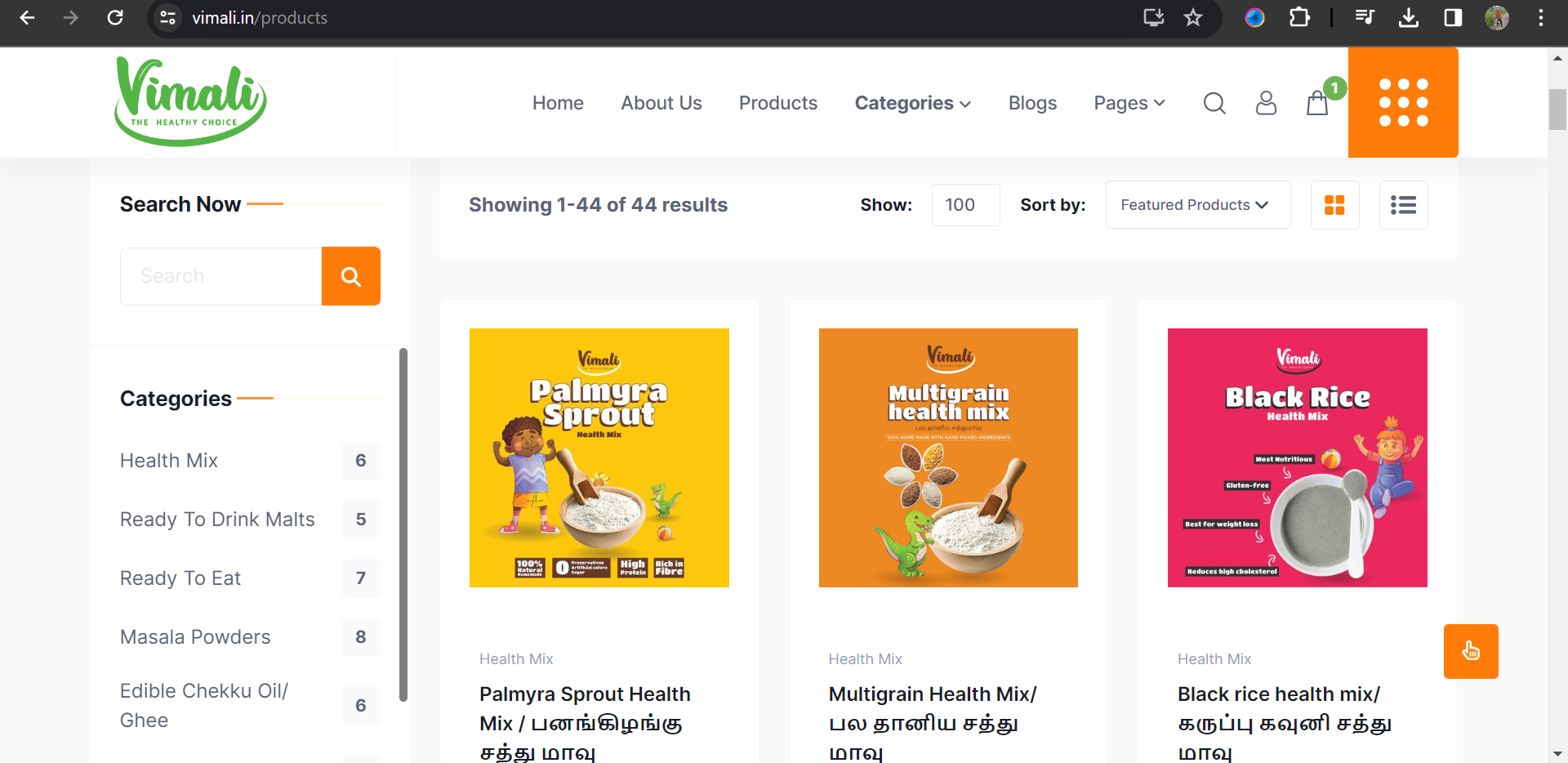Click Health Mix label under Black Rice
Viewport: 1568px width, 763px height.
1214,659
